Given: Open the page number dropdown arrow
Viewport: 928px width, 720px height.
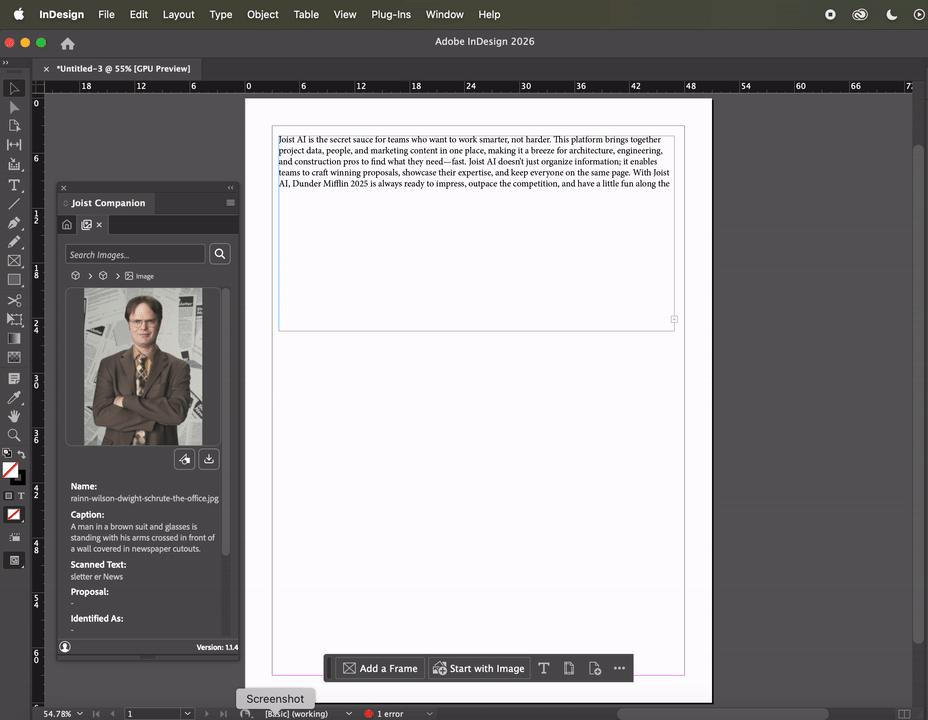Looking at the screenshot, I should [x=188, y=713].
